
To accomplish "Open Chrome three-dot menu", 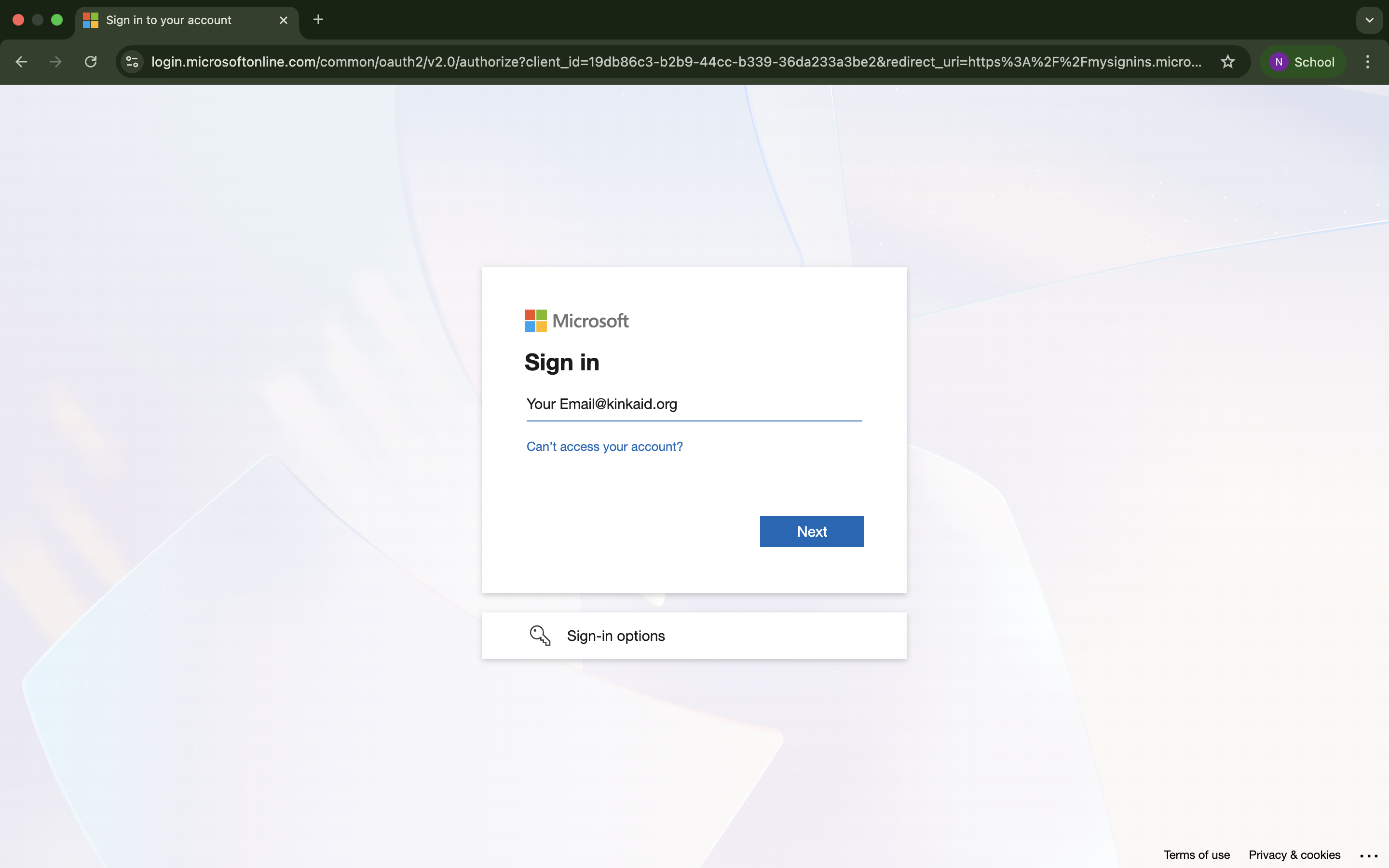I will [x=1367, y=62].
